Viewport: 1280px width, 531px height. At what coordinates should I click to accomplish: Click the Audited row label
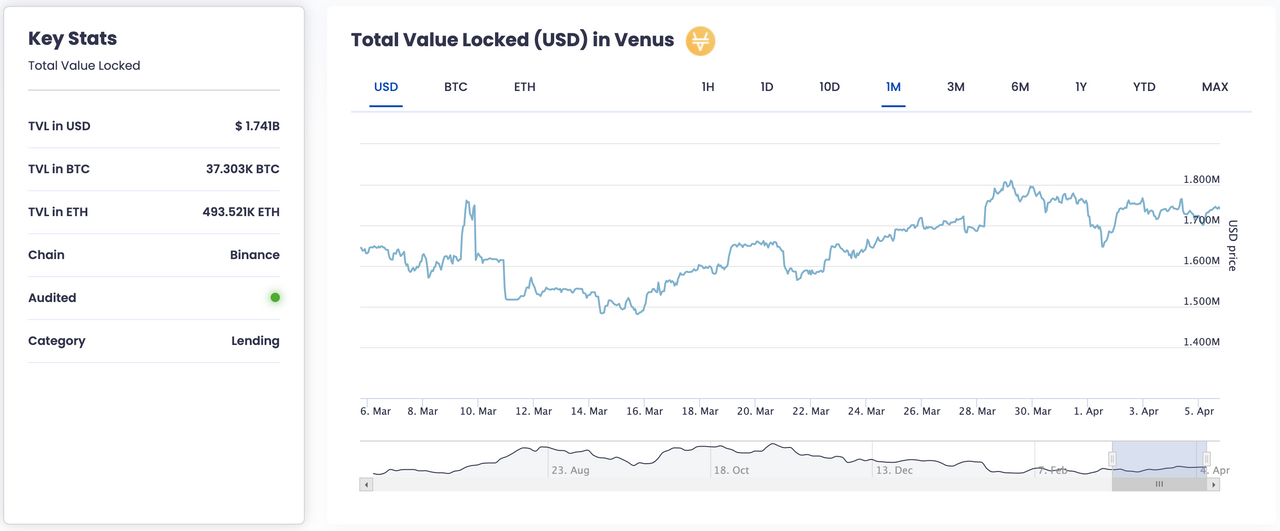point(52,298)
